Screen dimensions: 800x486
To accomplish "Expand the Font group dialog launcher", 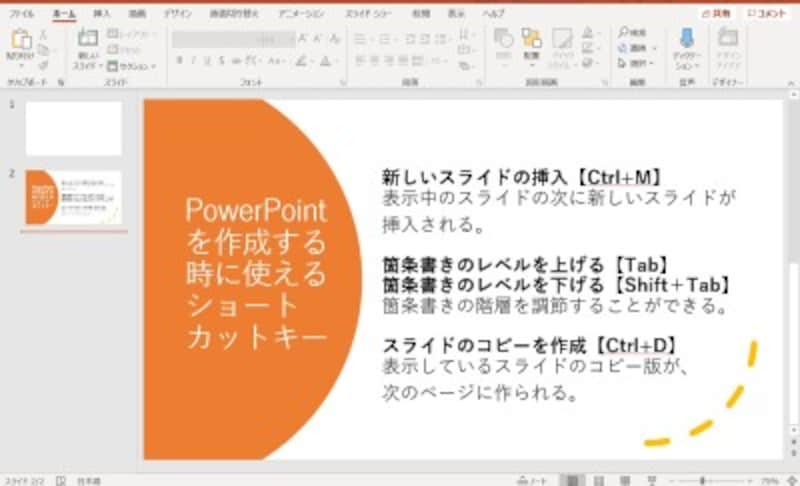I will (343, 82).
